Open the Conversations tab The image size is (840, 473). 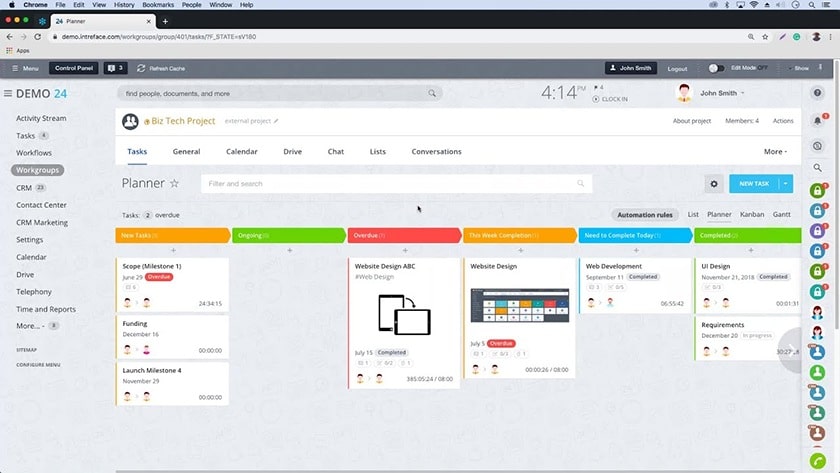(x=437, y=152)
